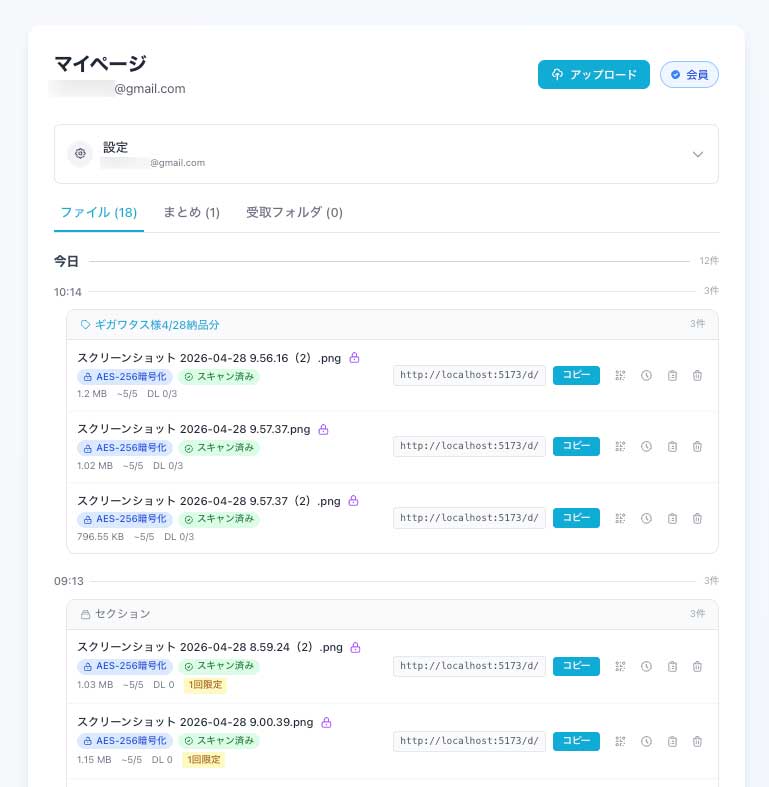Delete the 9.57.37 (2).png file
Viewport: 769px width, 787px height.
[697, 518]
